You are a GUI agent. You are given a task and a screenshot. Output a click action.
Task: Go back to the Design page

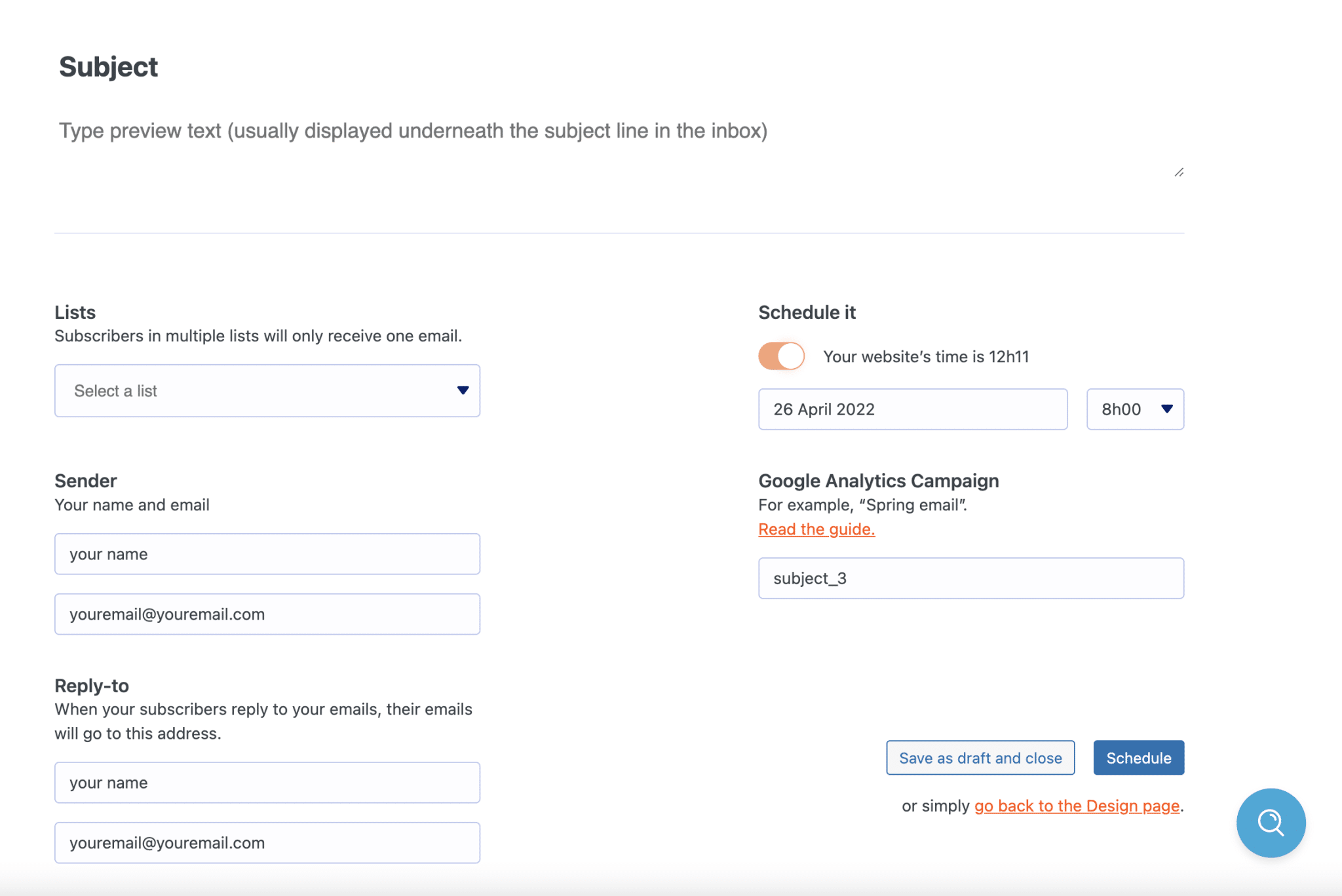(x=1077, y=806)
